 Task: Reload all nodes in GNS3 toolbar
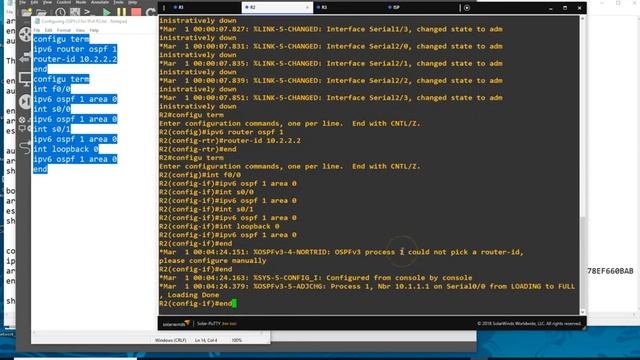(x=151, y=12)
